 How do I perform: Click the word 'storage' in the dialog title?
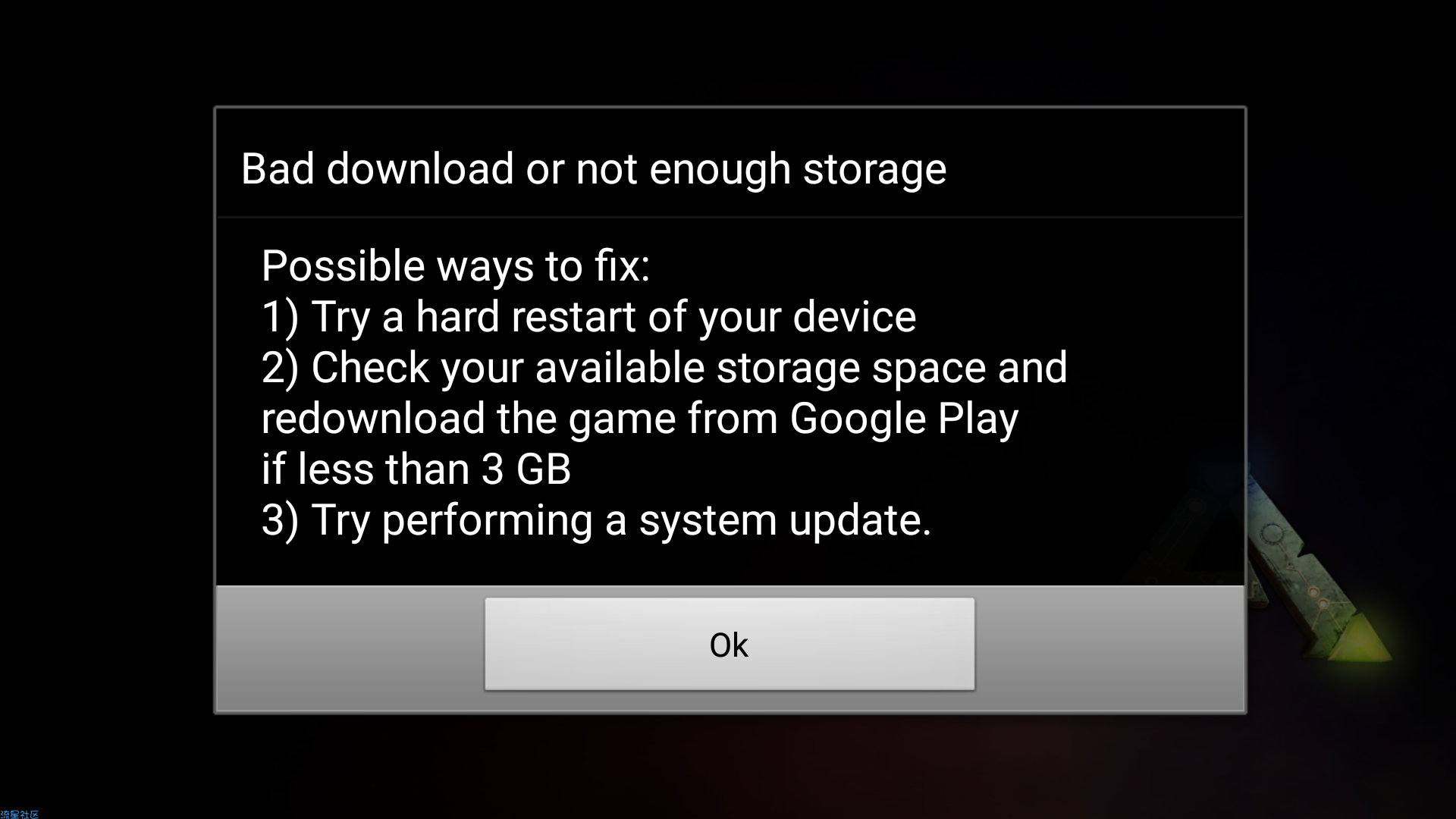875,170
